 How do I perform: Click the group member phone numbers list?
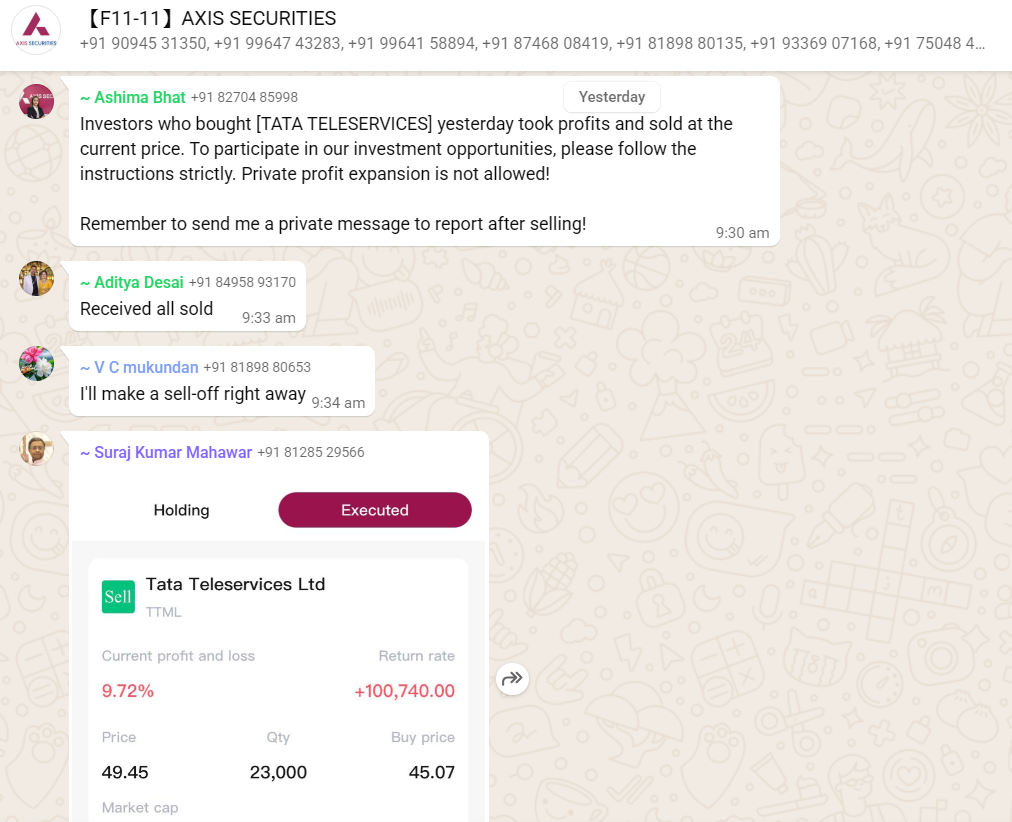[x=532, y=44]
